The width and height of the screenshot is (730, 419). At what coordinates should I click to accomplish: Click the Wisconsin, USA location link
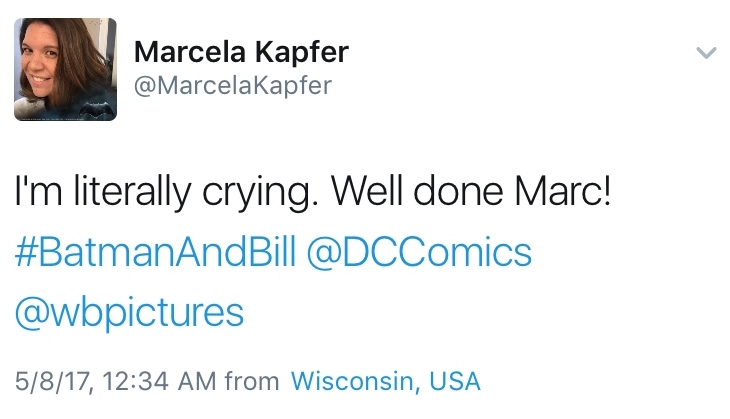click(x=385, y=381)
